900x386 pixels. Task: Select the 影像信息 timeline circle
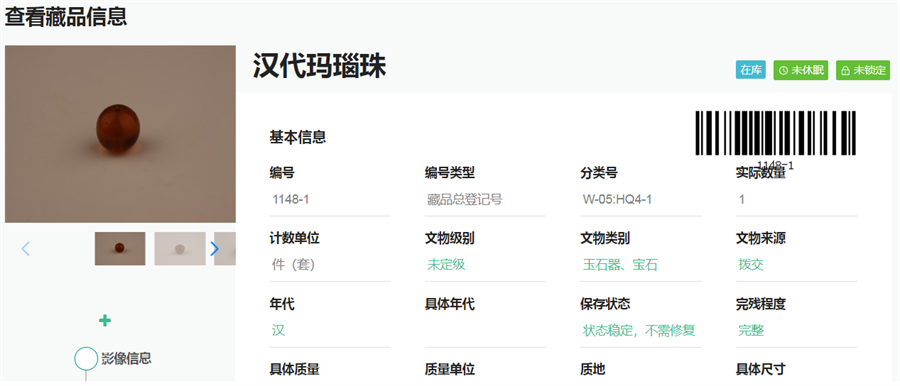pos(86,358)
